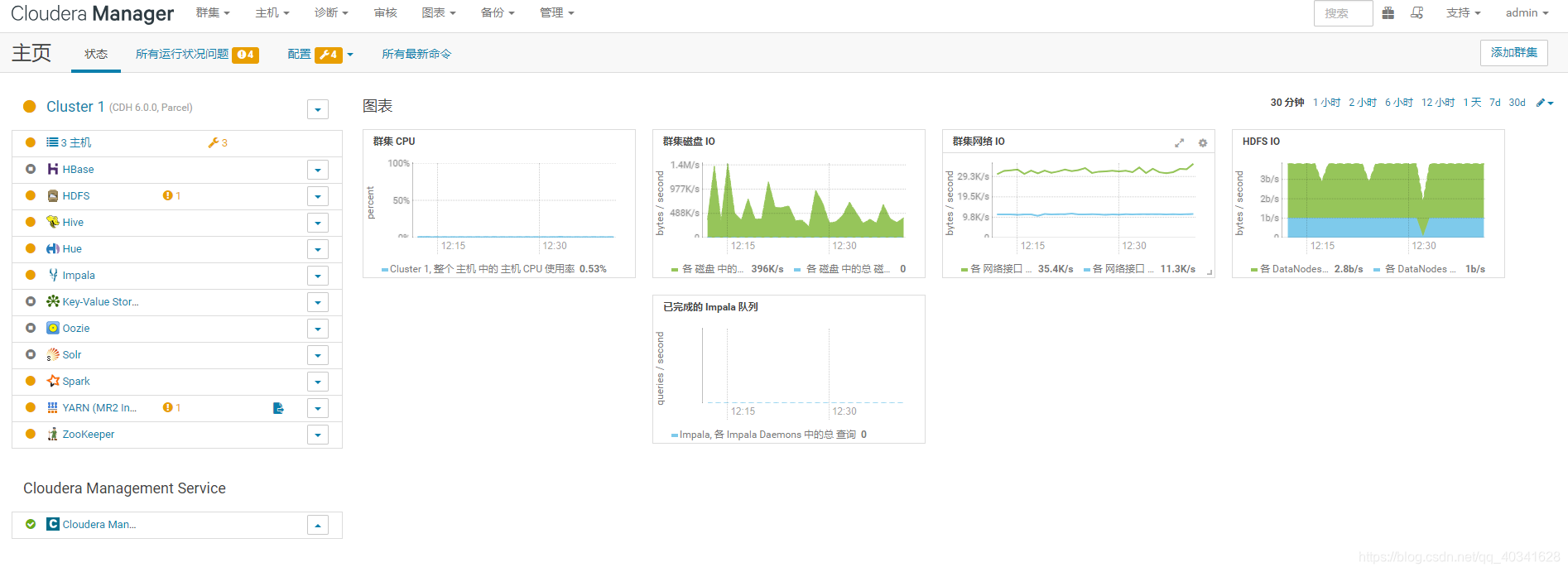This screenshot has height=572, width=1568.
Task: Click the HDFS IO chart
Action: 1368,204
